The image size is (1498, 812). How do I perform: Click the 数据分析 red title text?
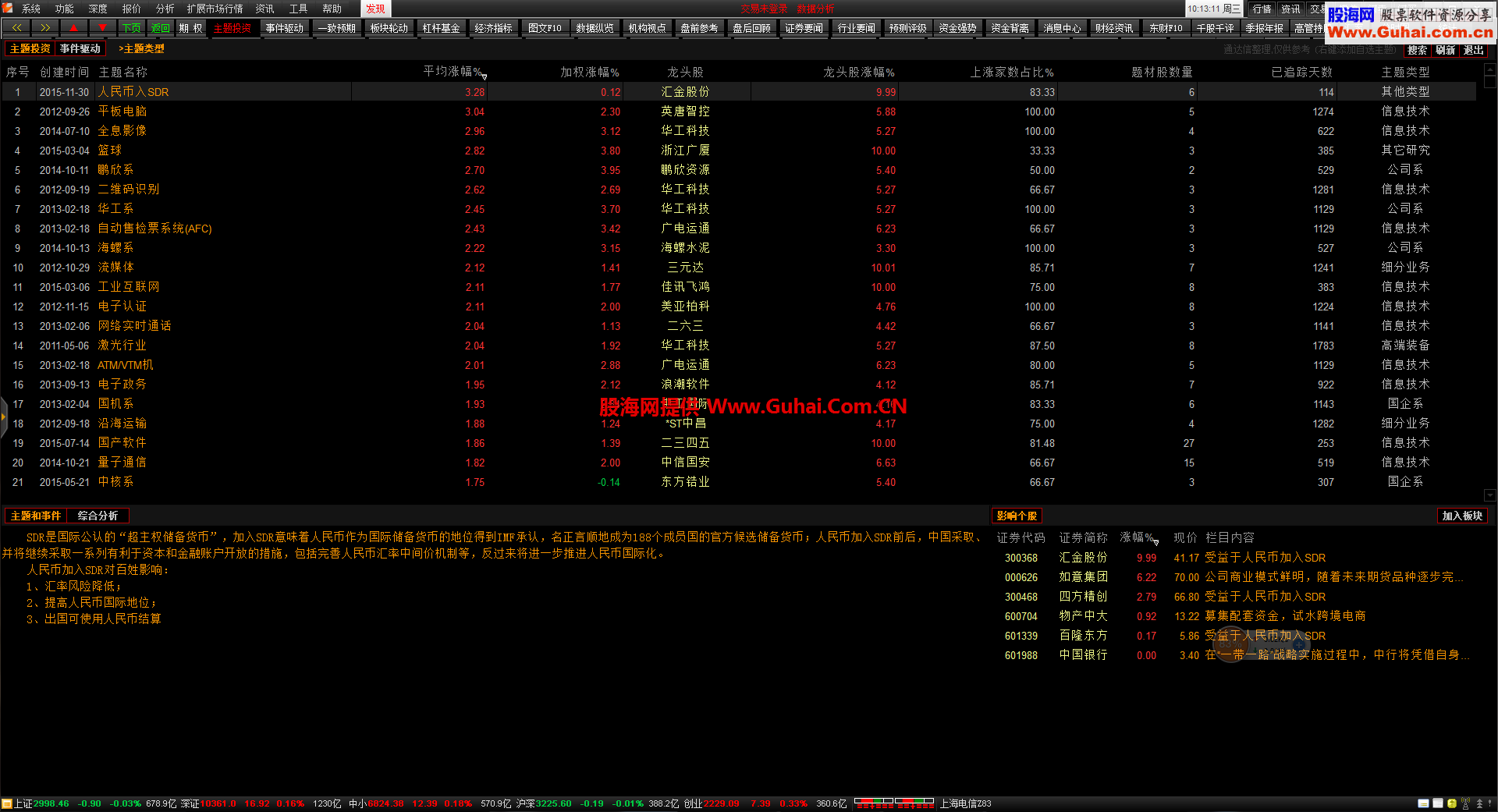point(815,9)
